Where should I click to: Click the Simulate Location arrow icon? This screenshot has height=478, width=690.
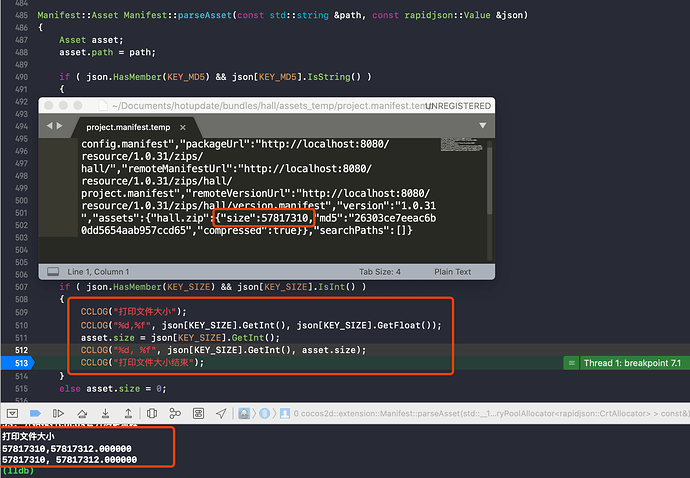[221, 413]
